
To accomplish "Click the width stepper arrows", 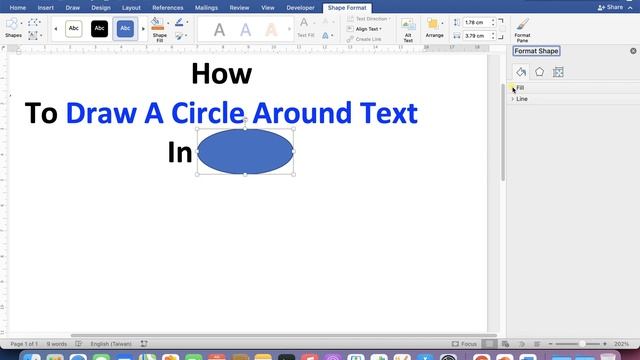I will 493,36.
